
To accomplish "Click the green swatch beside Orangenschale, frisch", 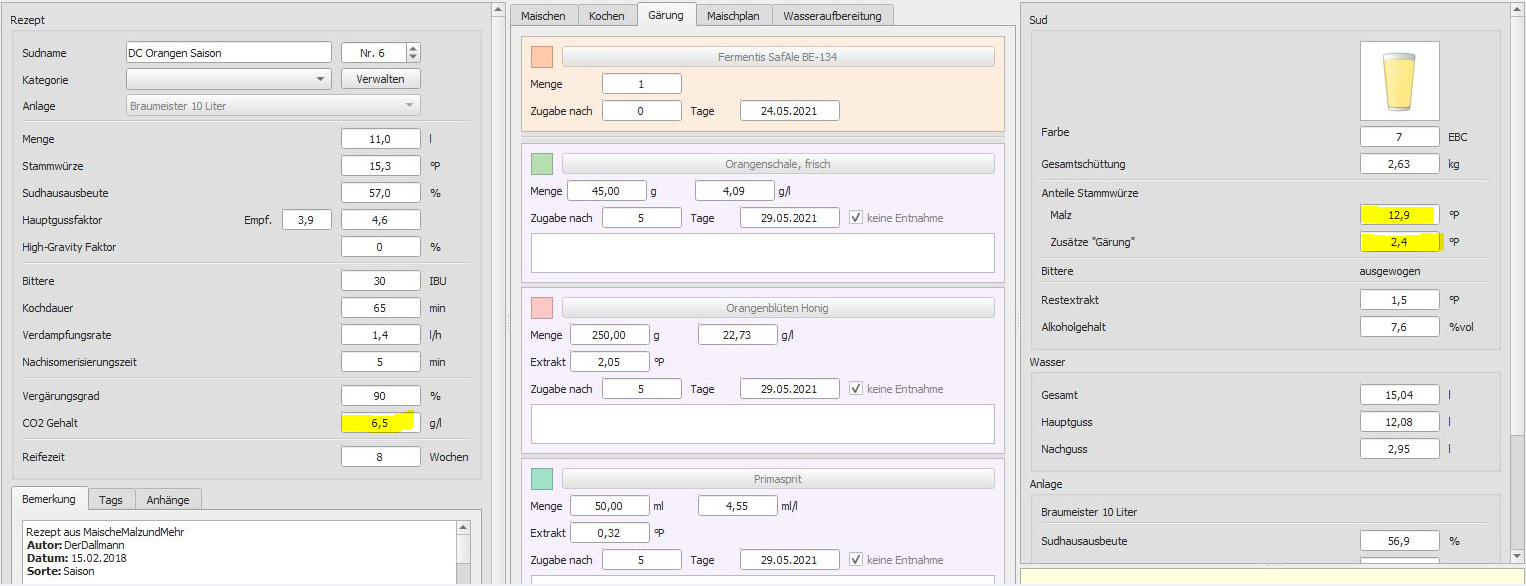I will pyautogui.click(x=542, y=164).
